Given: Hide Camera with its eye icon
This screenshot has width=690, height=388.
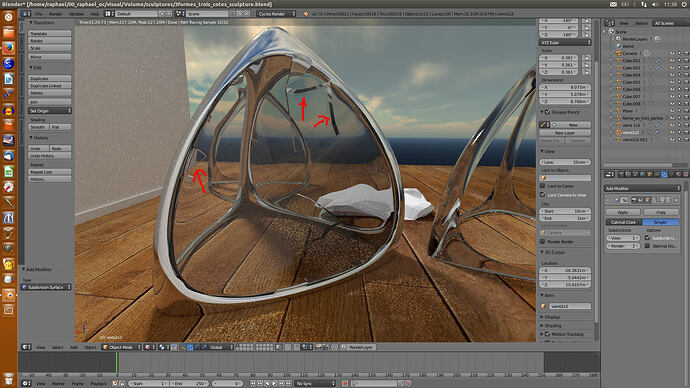Looking at the screenshot, I should click(x=672, y=53).
